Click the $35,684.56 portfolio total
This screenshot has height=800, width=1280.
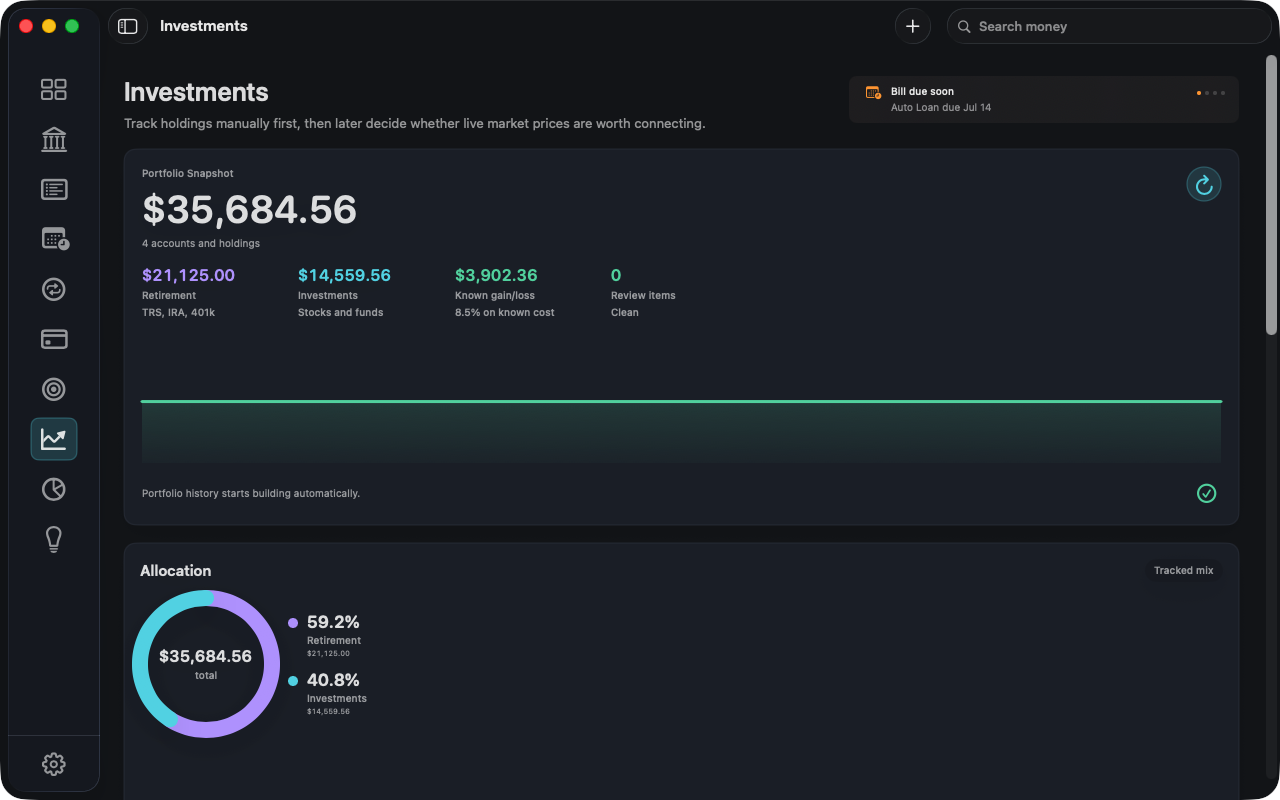point(249,210)
